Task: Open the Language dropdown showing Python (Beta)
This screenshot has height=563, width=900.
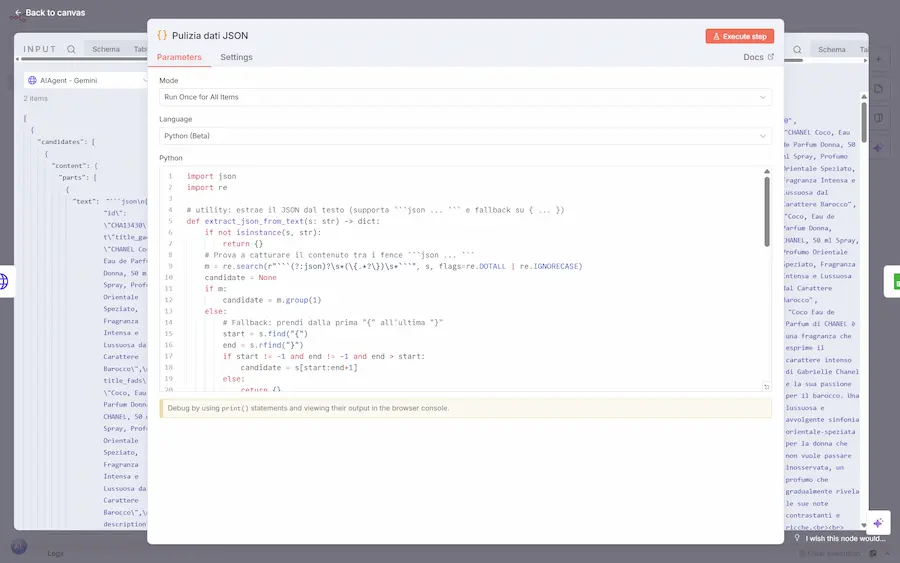Action: (x=465, y=136)
